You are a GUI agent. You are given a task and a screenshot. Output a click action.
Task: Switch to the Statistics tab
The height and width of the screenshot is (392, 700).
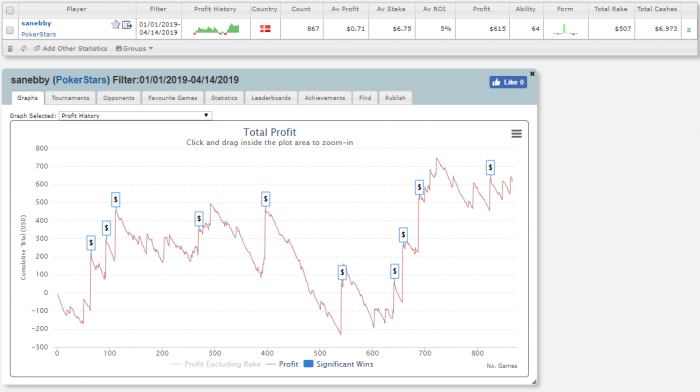[224, 98]
